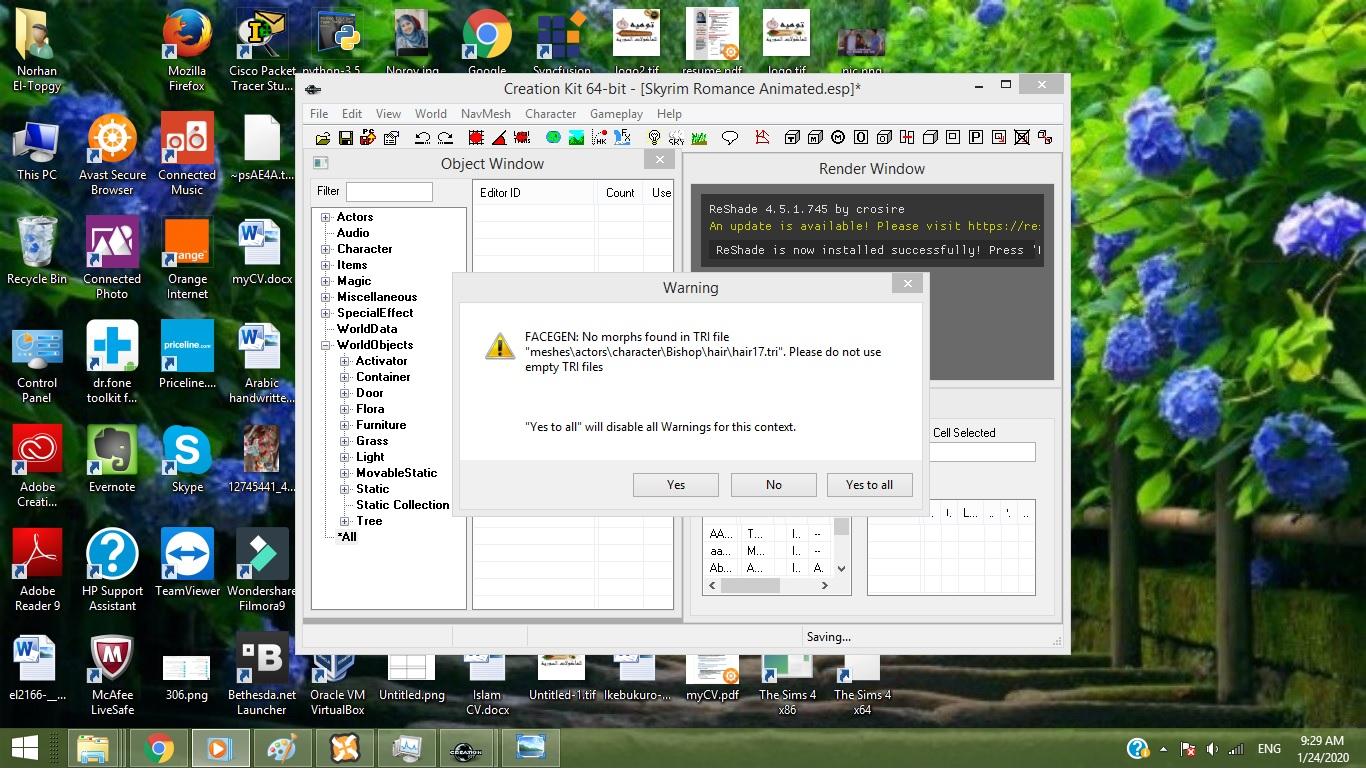Click the properties sheet toolbar icon
This screenshot has width=1366, height=772.
391,138
